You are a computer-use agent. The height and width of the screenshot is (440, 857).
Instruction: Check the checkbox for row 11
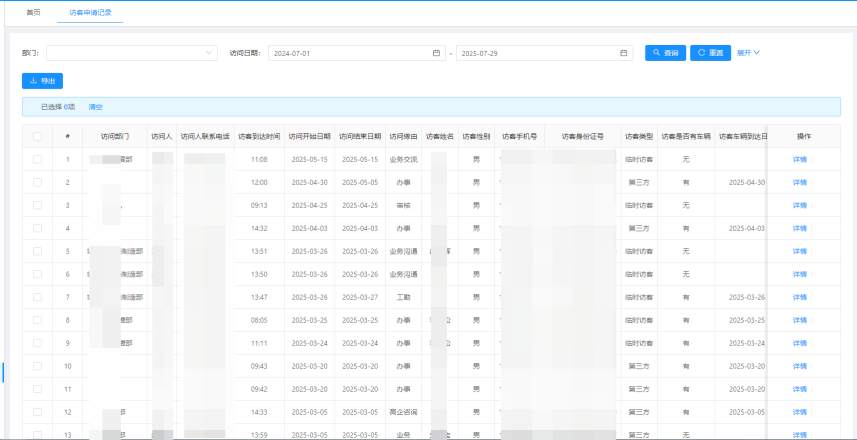click(x=37, y=389)
